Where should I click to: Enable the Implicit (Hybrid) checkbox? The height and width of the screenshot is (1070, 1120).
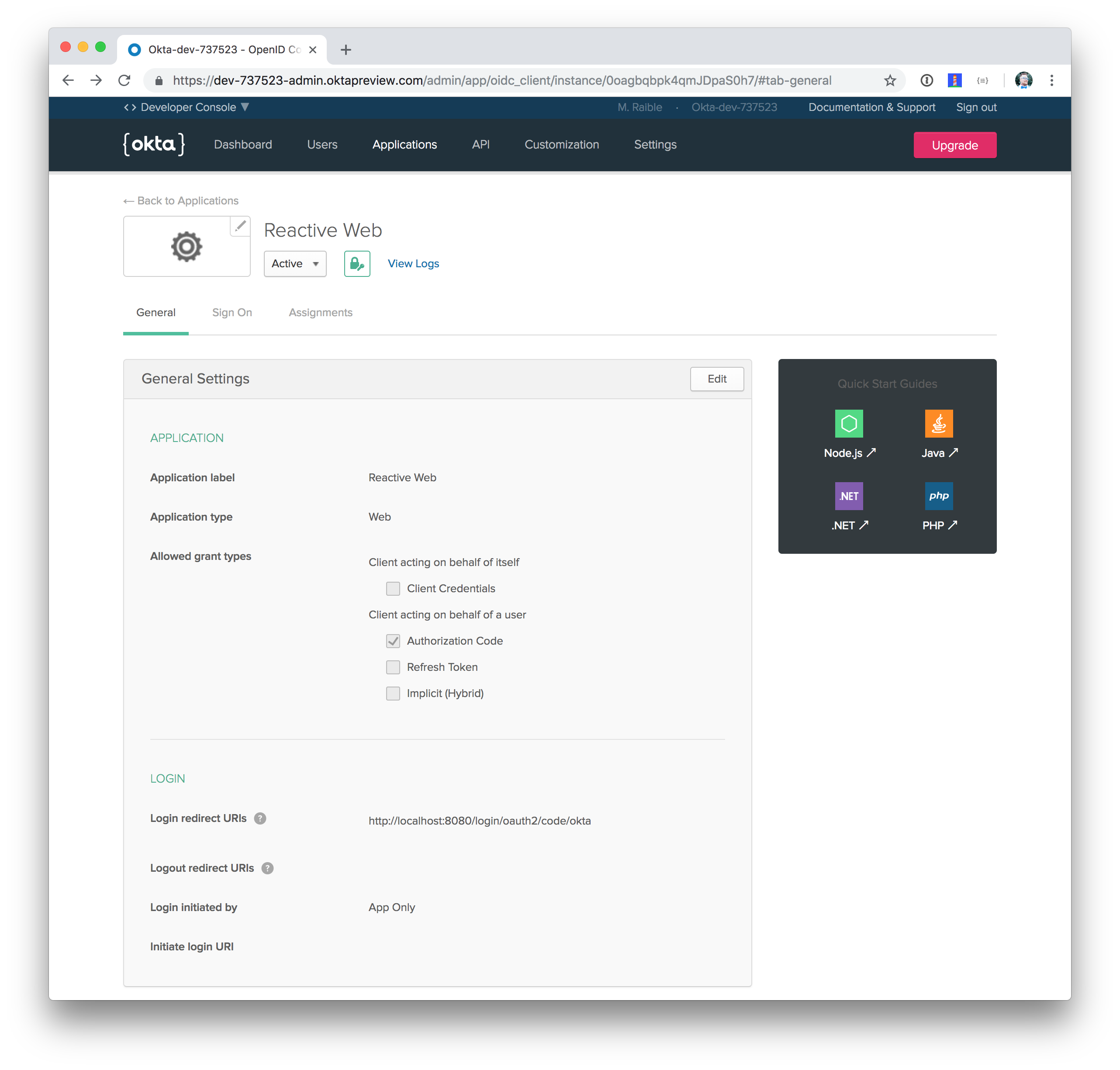392,693
